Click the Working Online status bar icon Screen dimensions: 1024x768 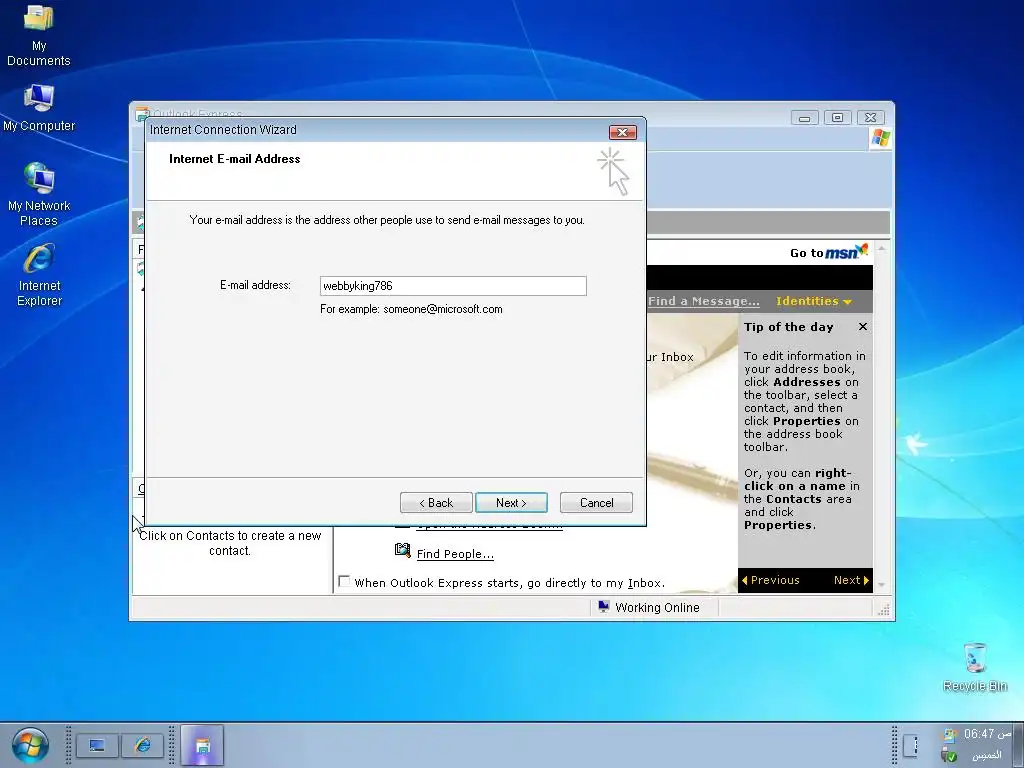pos(603,607)
